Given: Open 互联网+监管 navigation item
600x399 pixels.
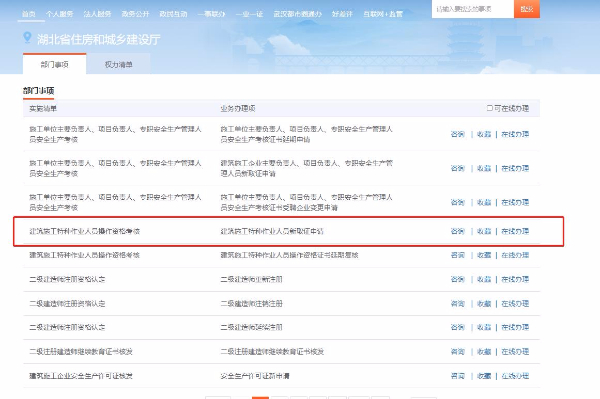Looking at the screenshot, I should 383,14.
